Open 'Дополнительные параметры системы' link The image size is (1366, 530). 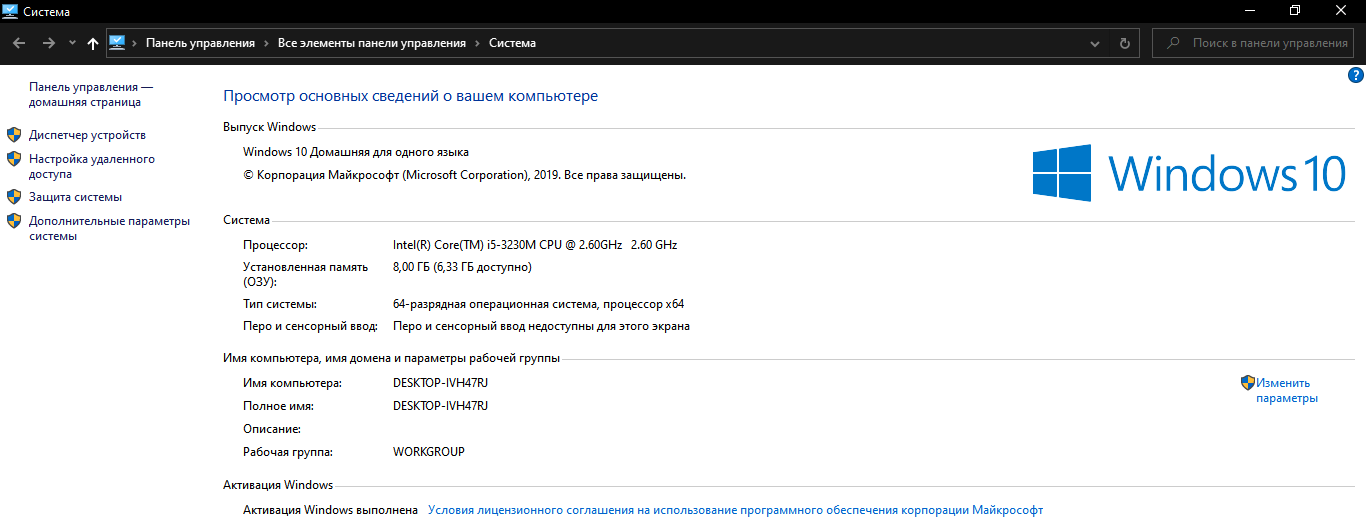click(109, 229)
